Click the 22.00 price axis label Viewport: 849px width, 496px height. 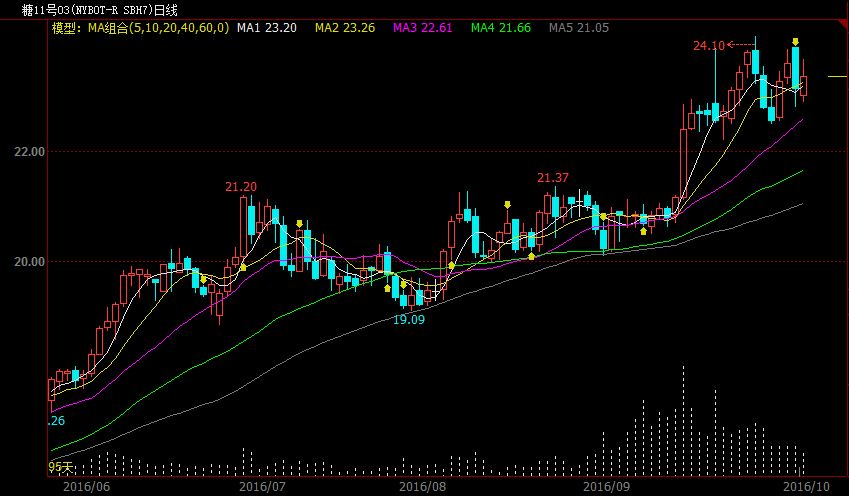[29, 152]
